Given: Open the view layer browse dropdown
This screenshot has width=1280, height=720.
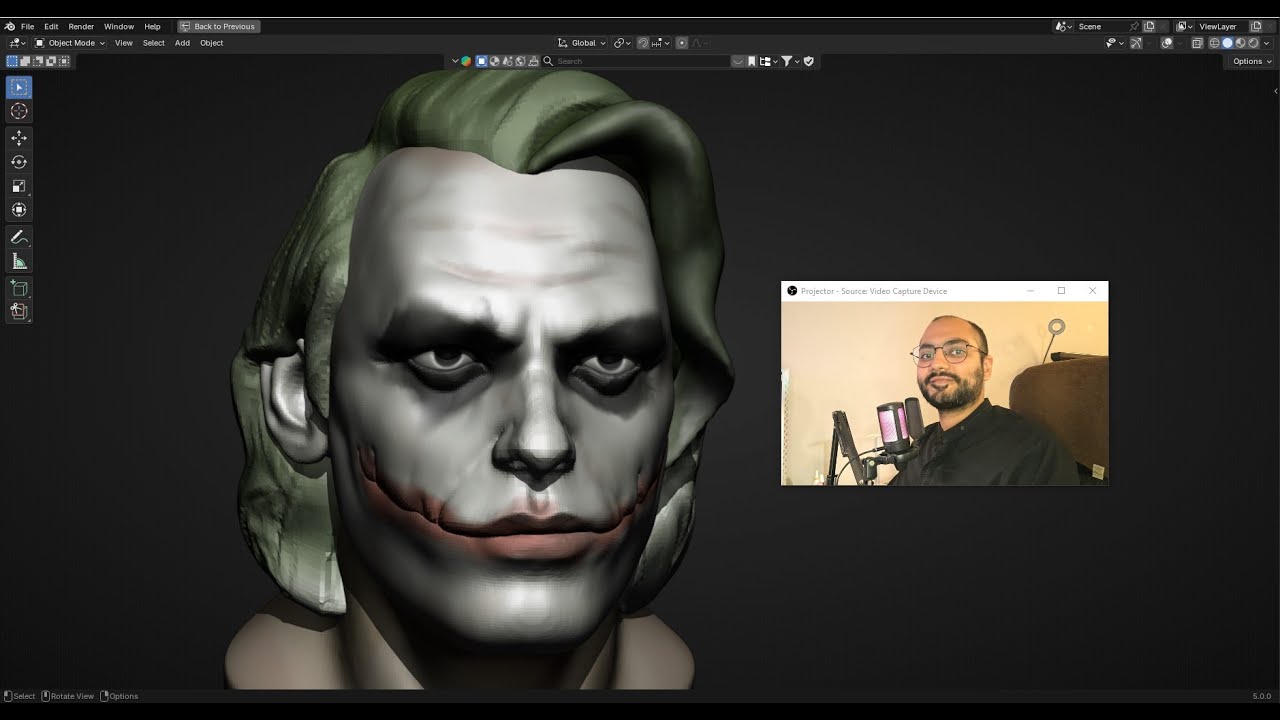Looking at the screenshot, I should [x=1183, y=26].
